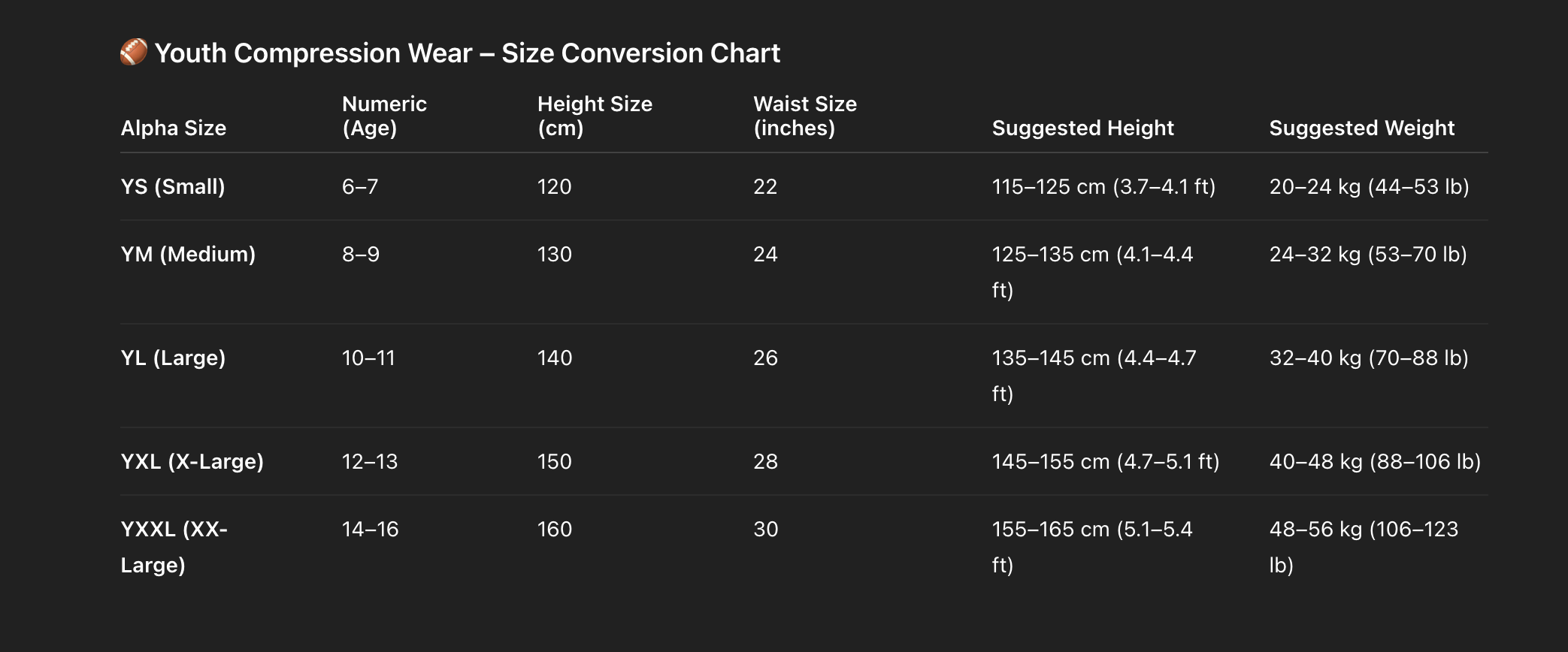
Task: Select the Alpha Size column header
Action: point(174,128)
